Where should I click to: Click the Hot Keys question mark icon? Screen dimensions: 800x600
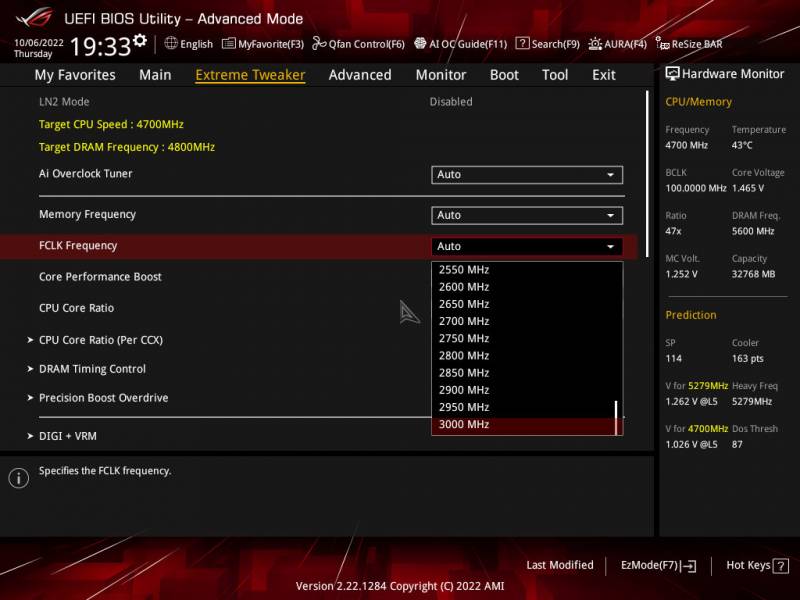click(781, 565)
